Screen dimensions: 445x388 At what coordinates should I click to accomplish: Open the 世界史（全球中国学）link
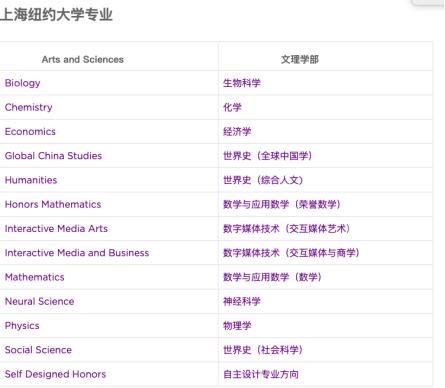pyautogui.click(x=268, y=156)
